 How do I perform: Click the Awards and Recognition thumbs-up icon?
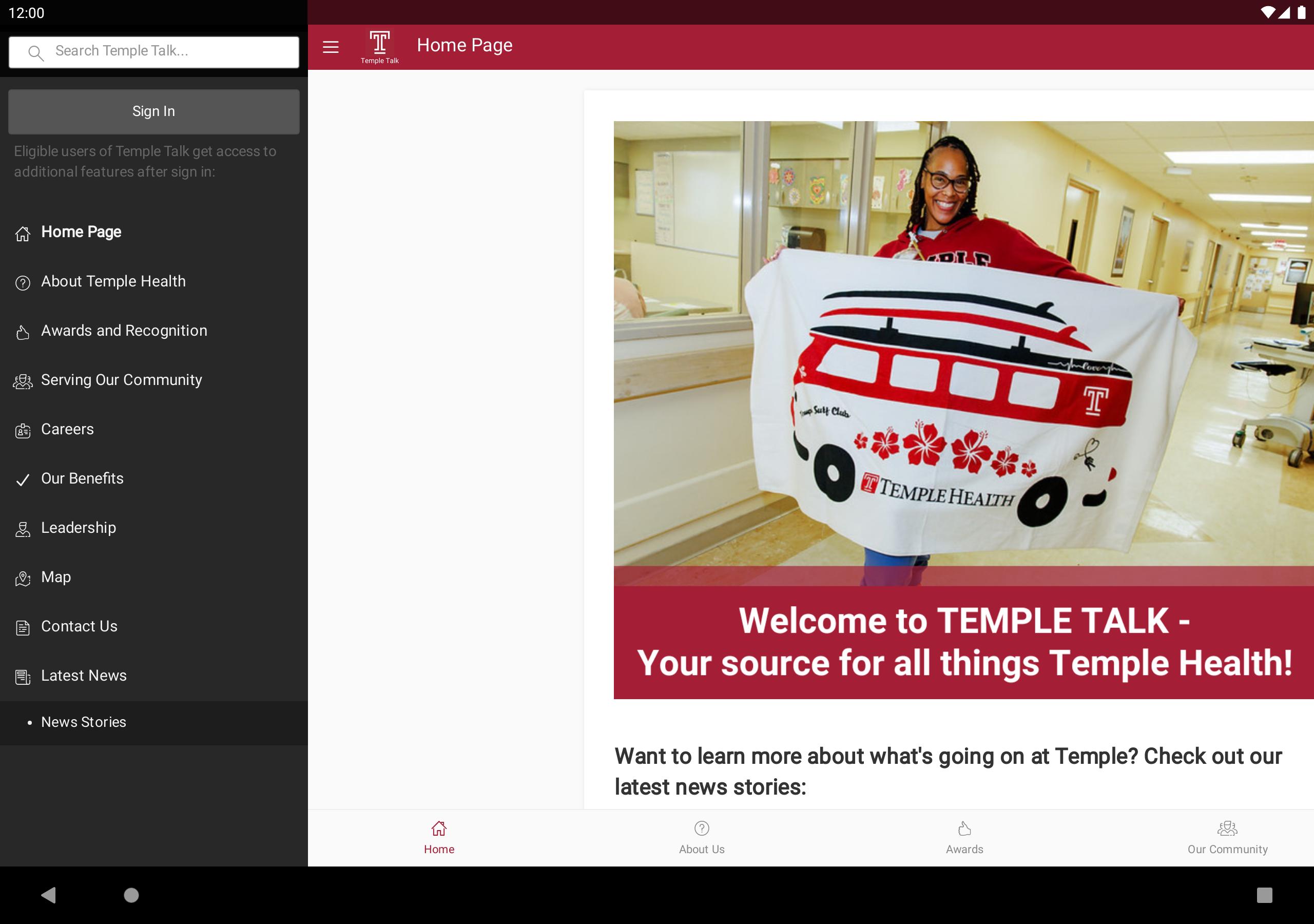[x=22, y=332]
